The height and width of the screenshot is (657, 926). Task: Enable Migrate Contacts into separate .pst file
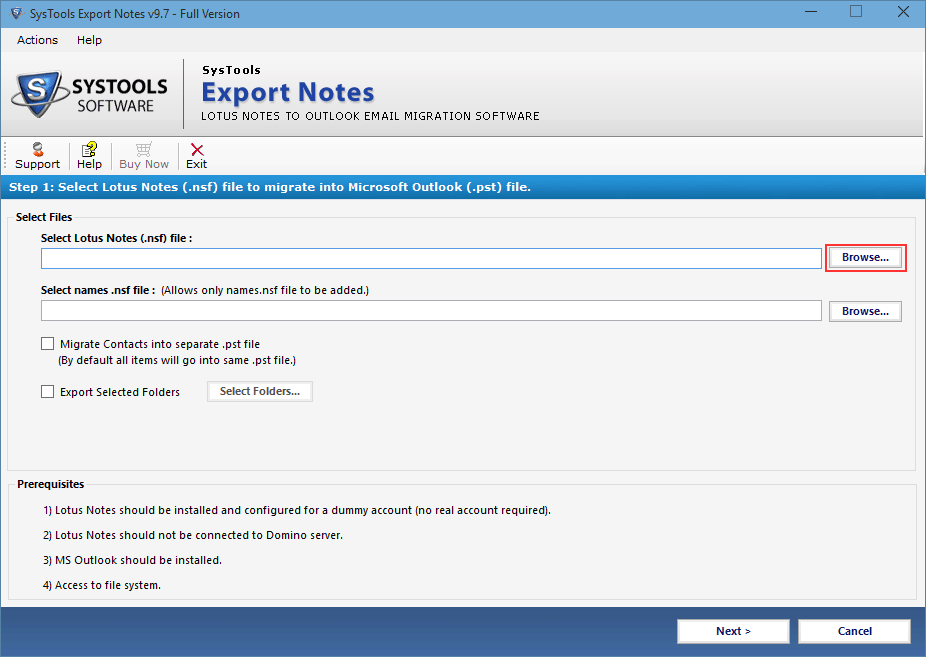[47, 344]
